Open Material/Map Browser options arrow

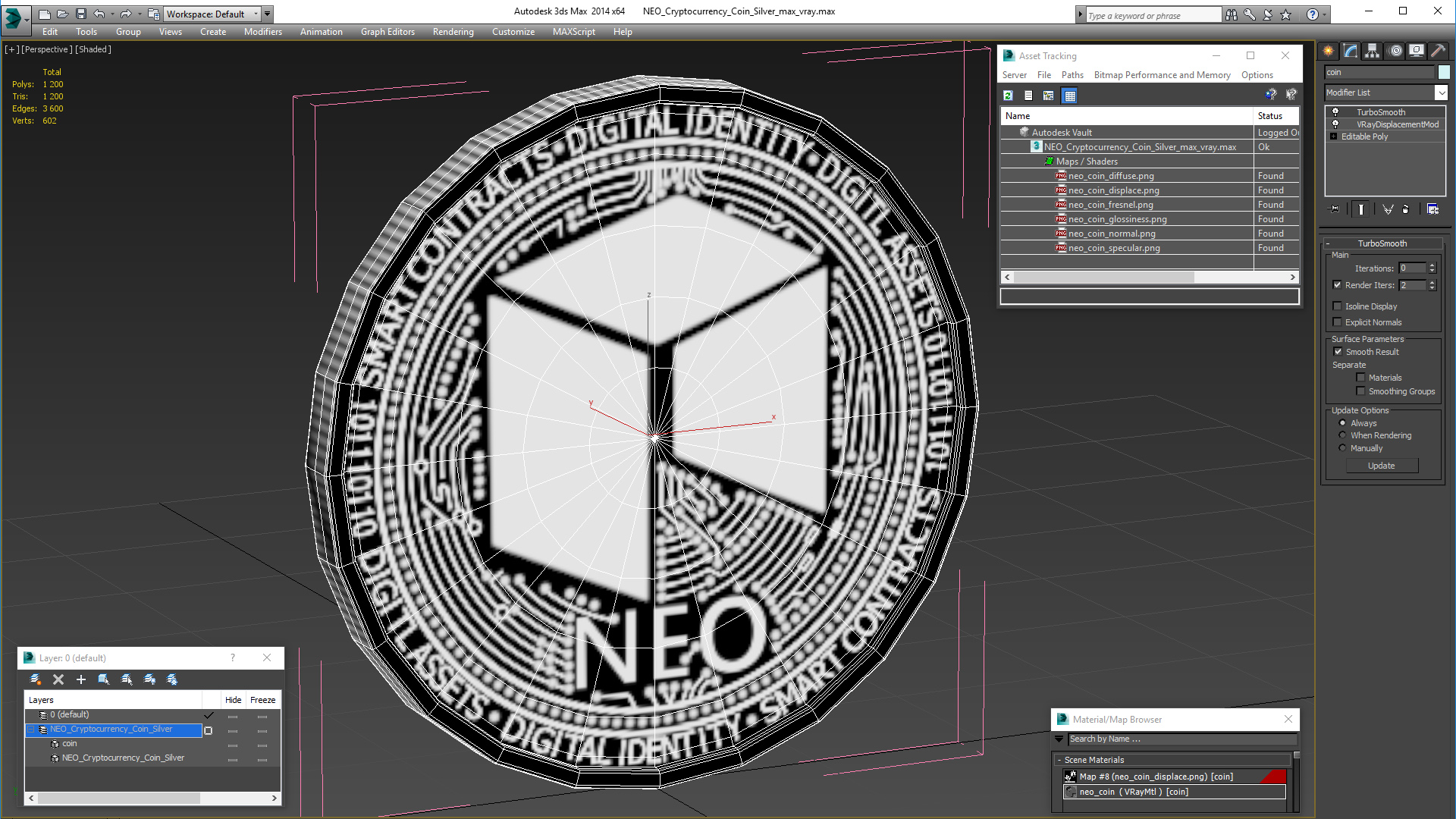(x=1059, y=739)
